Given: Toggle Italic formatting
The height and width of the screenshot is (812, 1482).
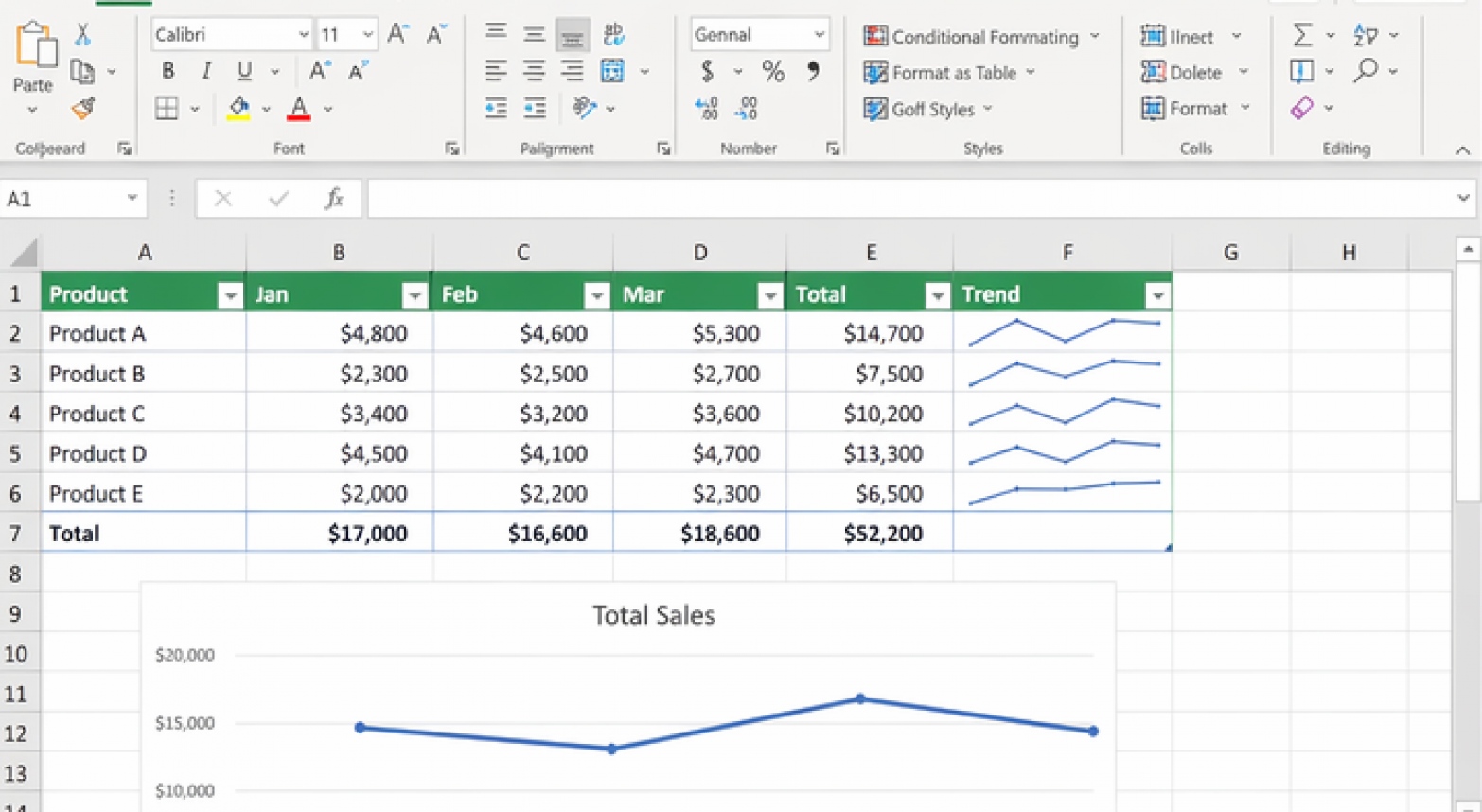Looking at the screenshot, I should click(x=206, y=71).
